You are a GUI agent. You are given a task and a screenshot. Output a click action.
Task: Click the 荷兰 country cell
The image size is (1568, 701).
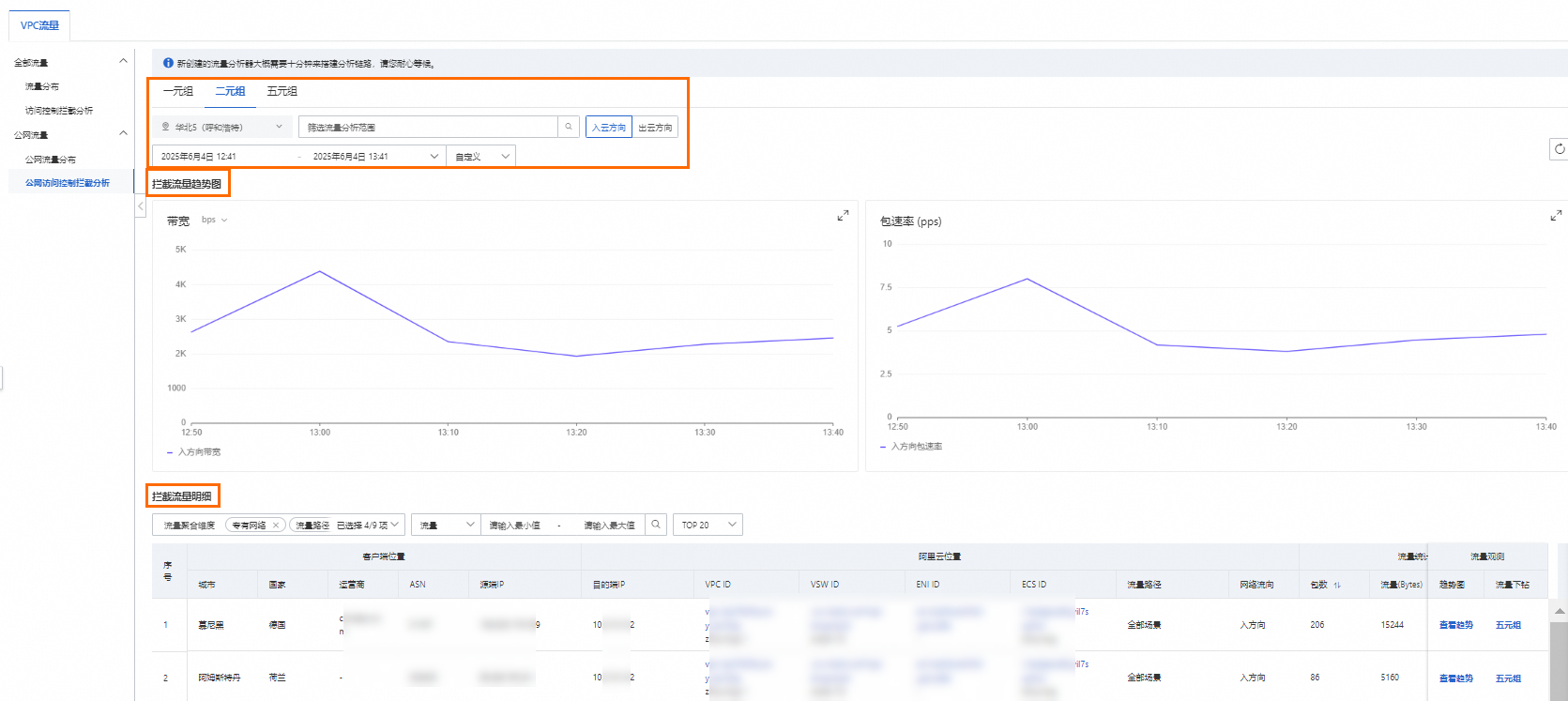point(277,678)
